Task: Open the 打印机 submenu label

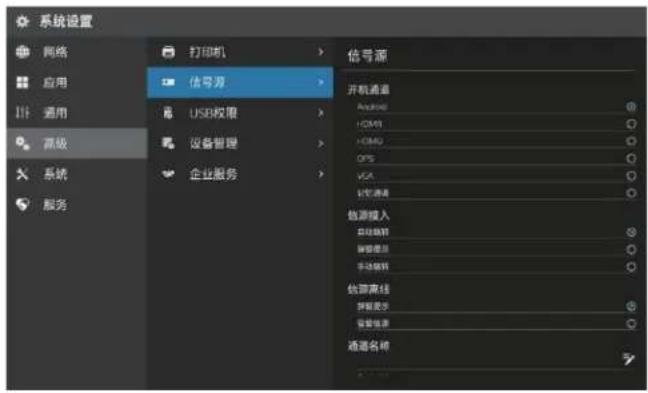Action: pos(207,52)
